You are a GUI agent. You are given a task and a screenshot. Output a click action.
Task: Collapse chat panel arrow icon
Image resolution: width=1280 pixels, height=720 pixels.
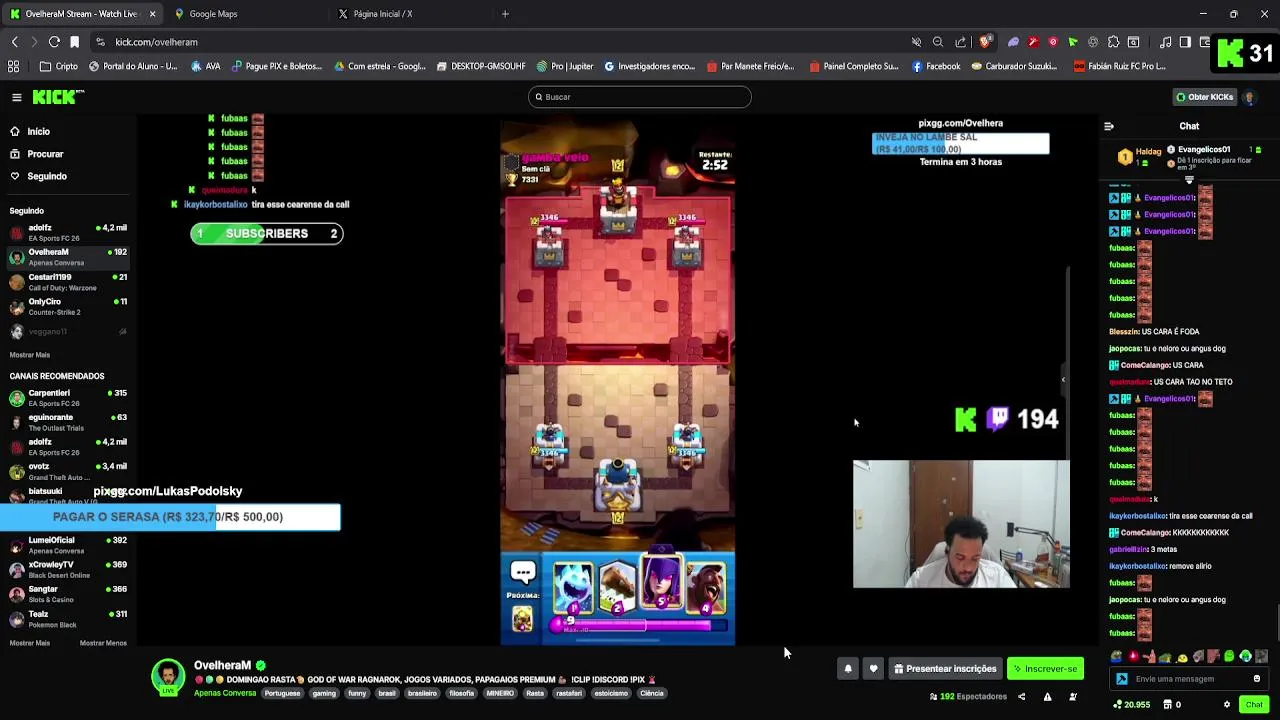(x=1108, y=126)
